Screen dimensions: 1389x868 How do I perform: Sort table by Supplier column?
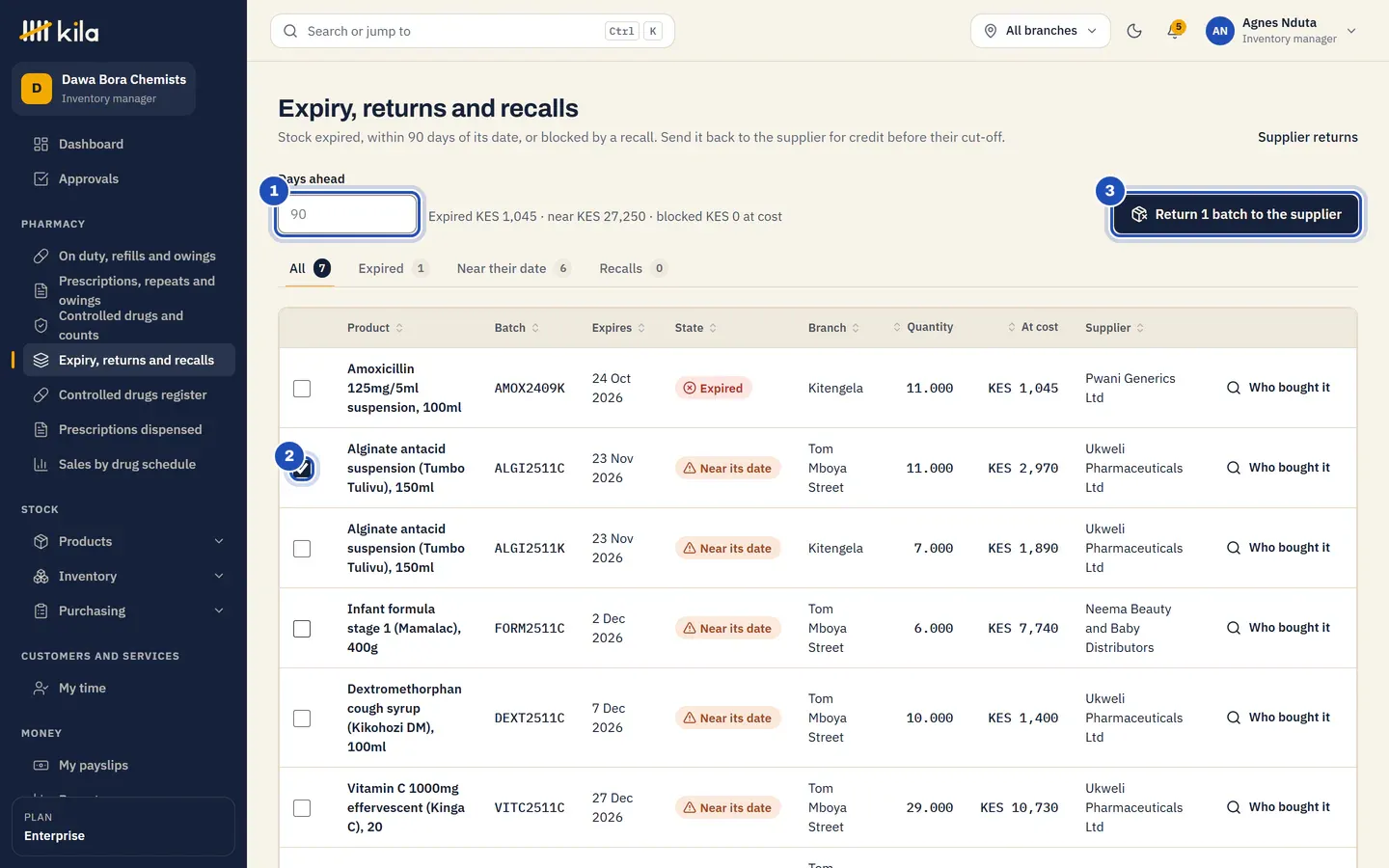(x=1114, y=328)
